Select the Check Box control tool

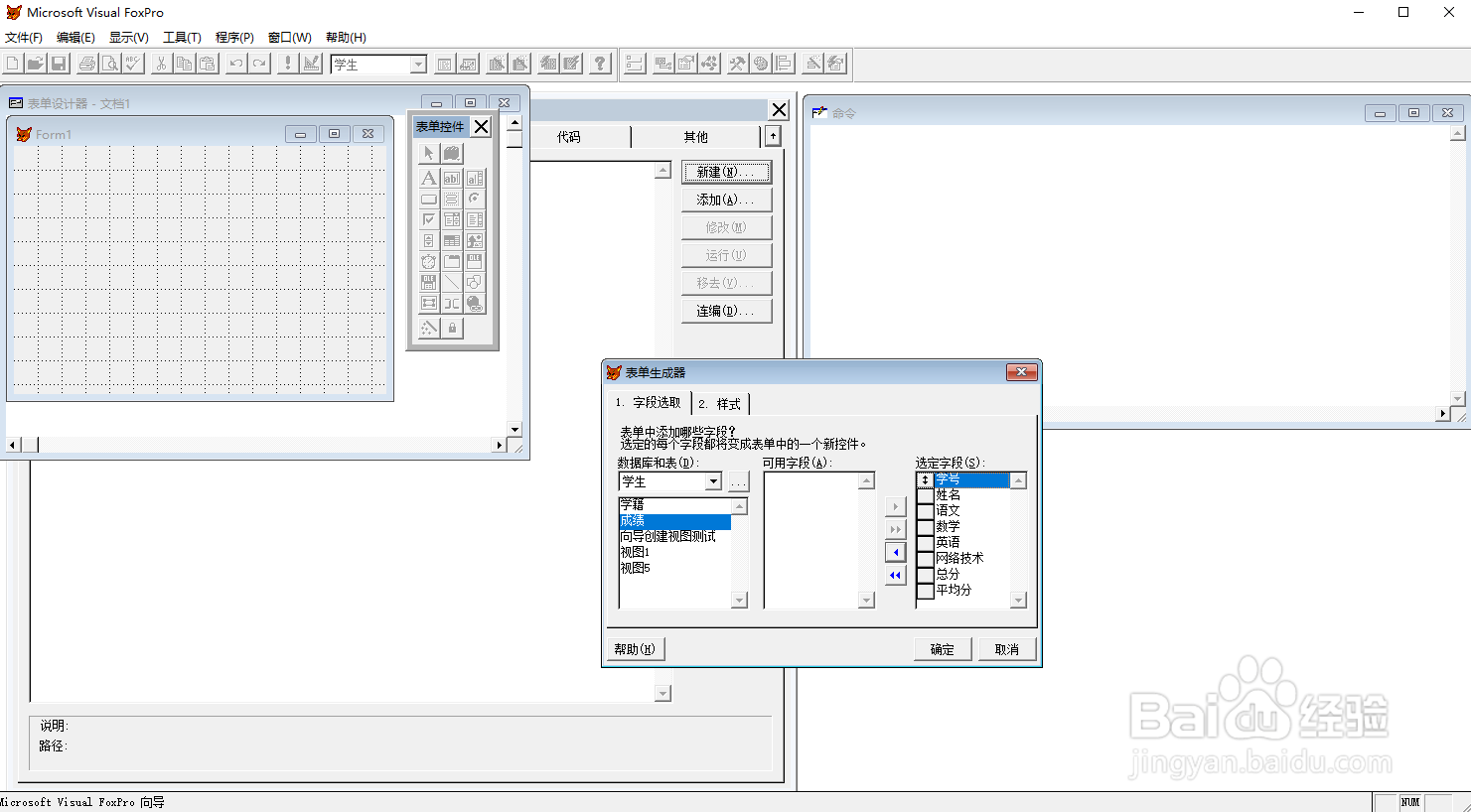pyautogui.click(x=428, y=219)
